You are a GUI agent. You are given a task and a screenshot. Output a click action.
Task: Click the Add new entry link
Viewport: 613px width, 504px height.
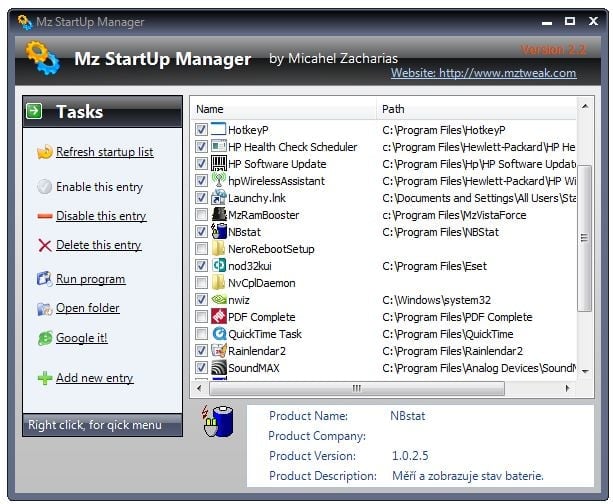(x=95, y=378)
